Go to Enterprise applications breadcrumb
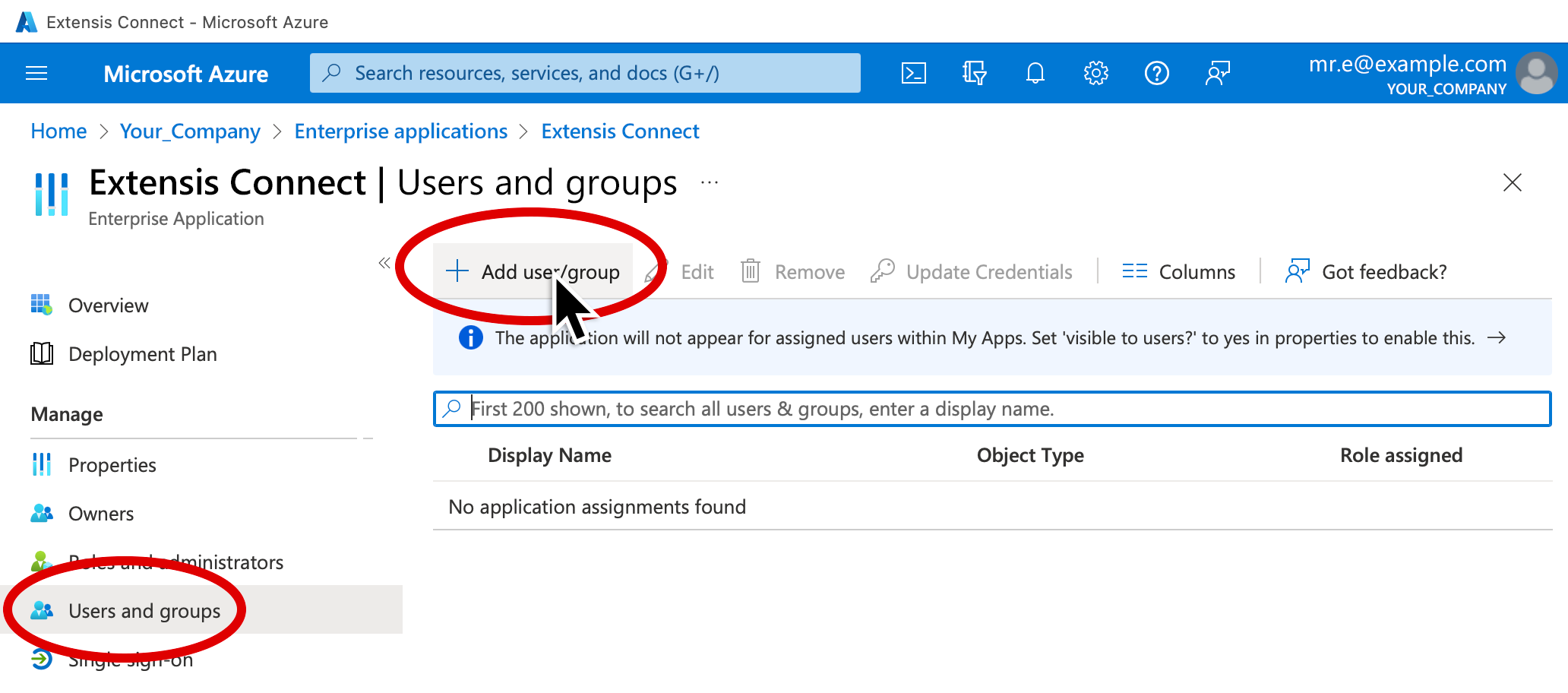Image resolution: width=1568 pixels, height=693 pixels. coord(400,131)
